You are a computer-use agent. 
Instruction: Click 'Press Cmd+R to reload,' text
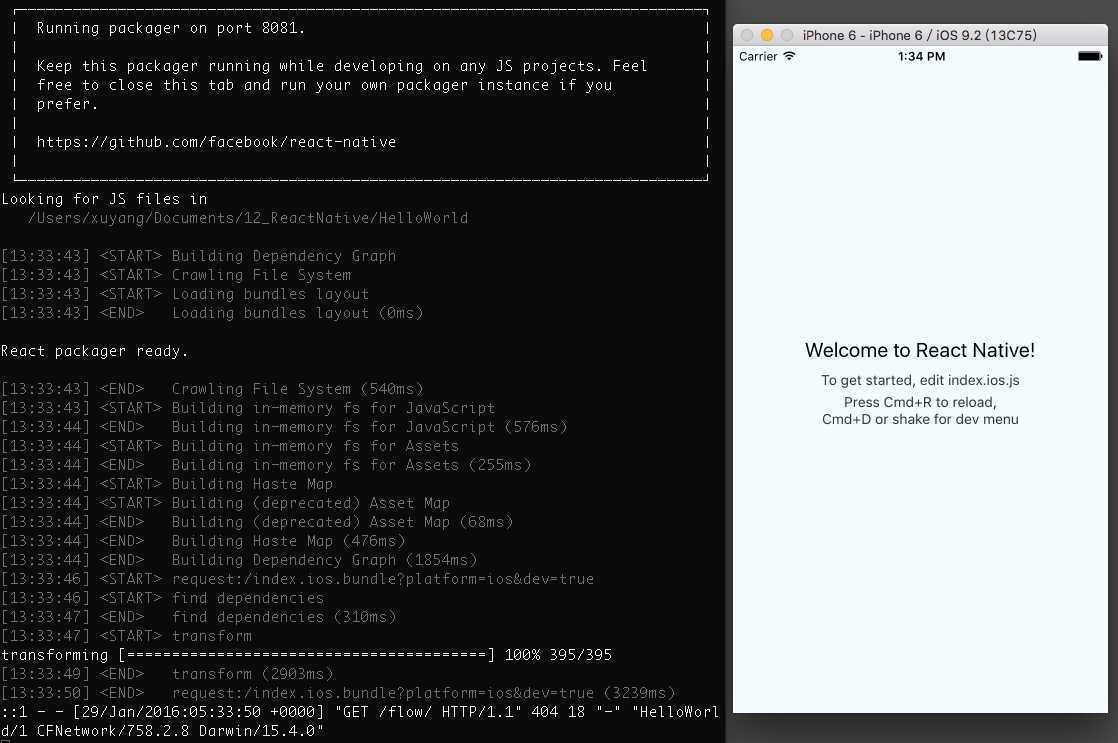point(920,402)
